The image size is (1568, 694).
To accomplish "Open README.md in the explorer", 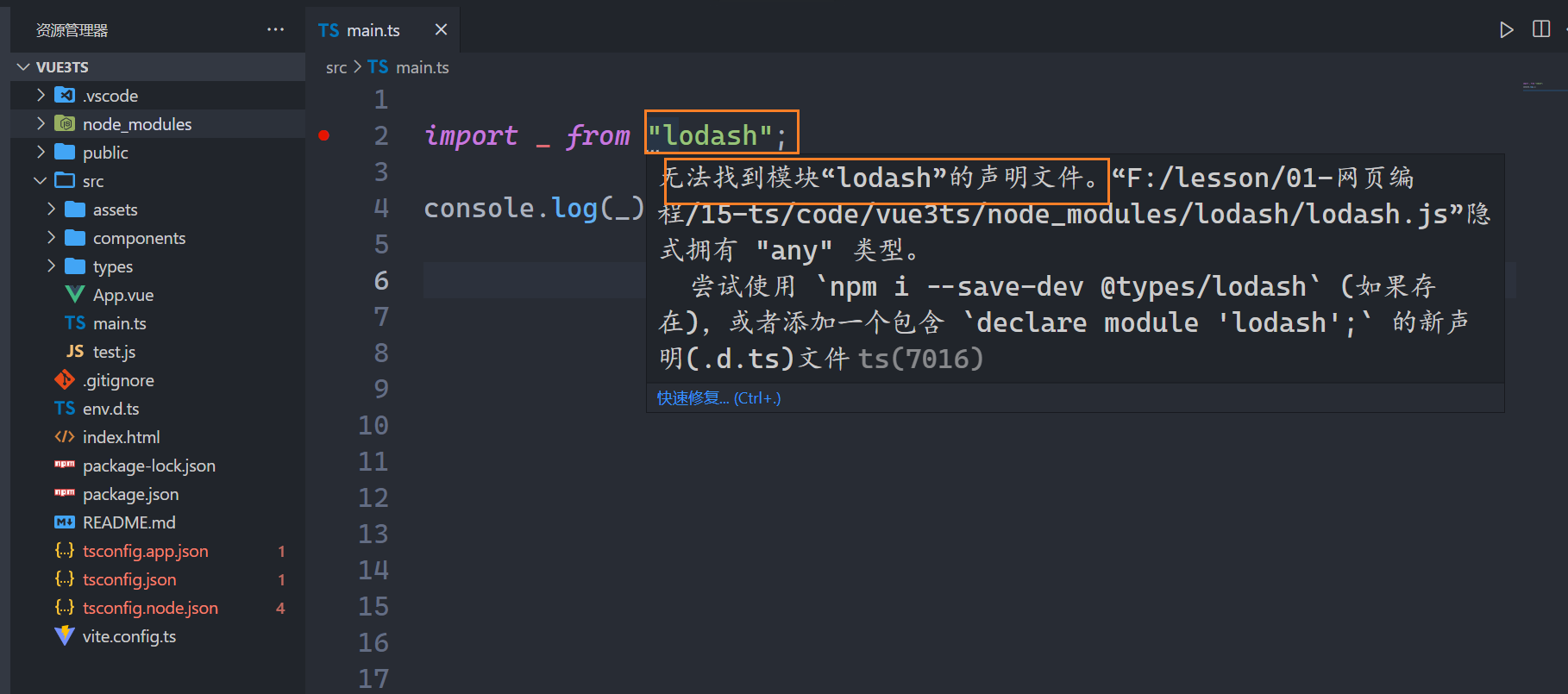I will (129, 522).
